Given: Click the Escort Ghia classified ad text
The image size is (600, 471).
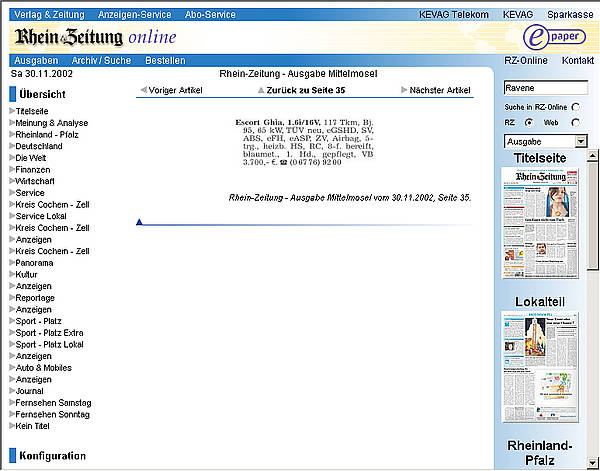Looking at the screenshot, I should pyautogui.click(x=304, y=142).
